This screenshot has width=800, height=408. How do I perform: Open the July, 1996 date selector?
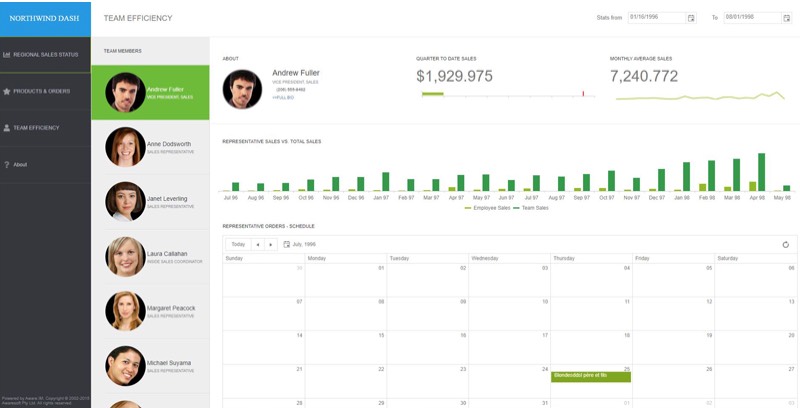300,244
